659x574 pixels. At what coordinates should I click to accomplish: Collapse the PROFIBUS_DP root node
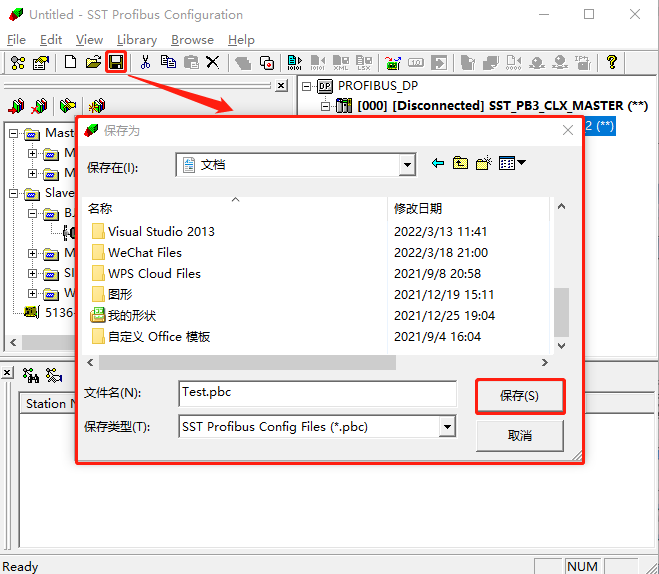pos(307,86)
